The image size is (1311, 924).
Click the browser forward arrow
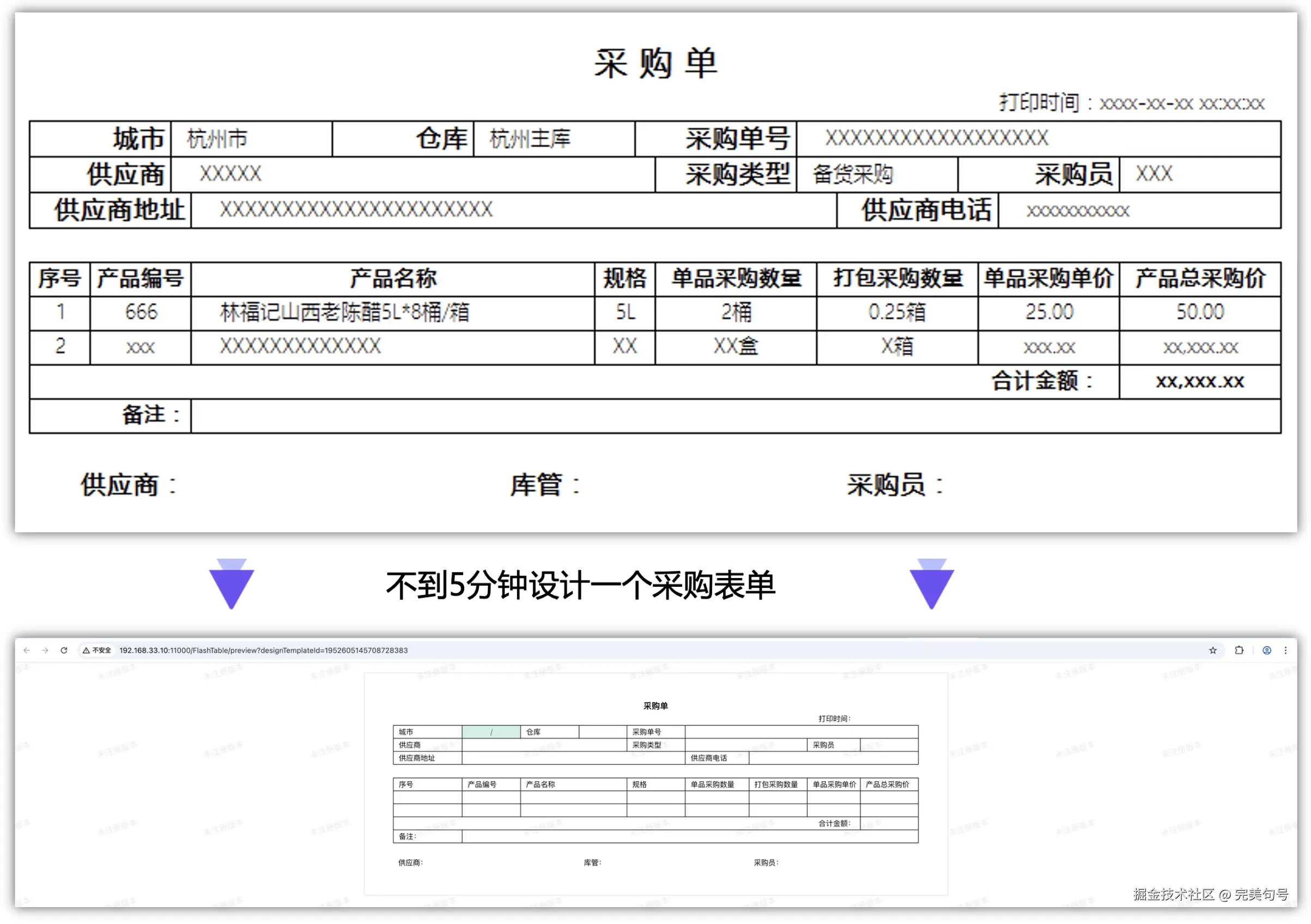coord(45,650)
